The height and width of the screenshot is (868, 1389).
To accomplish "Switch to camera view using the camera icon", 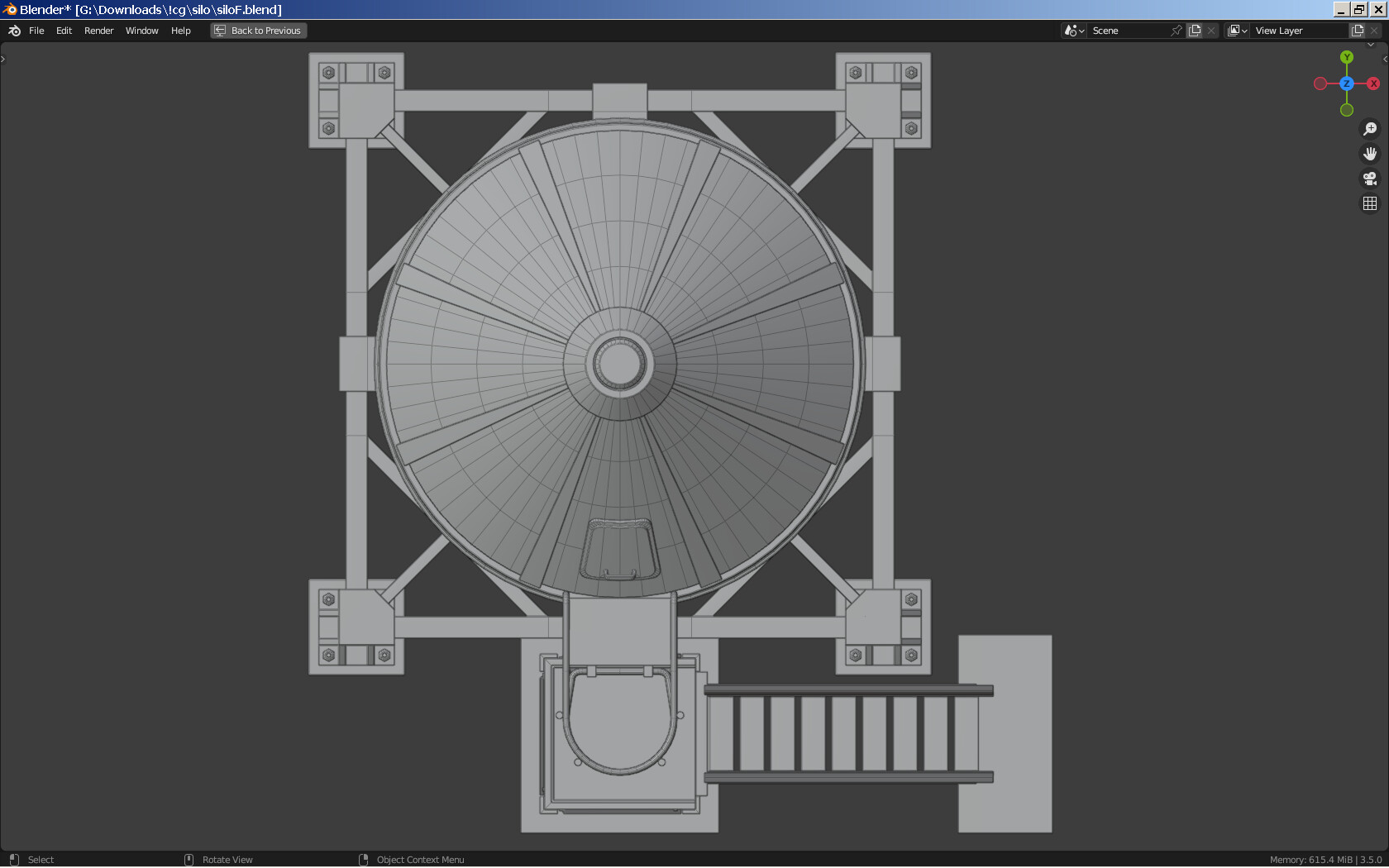I will tap(1370, 179).
